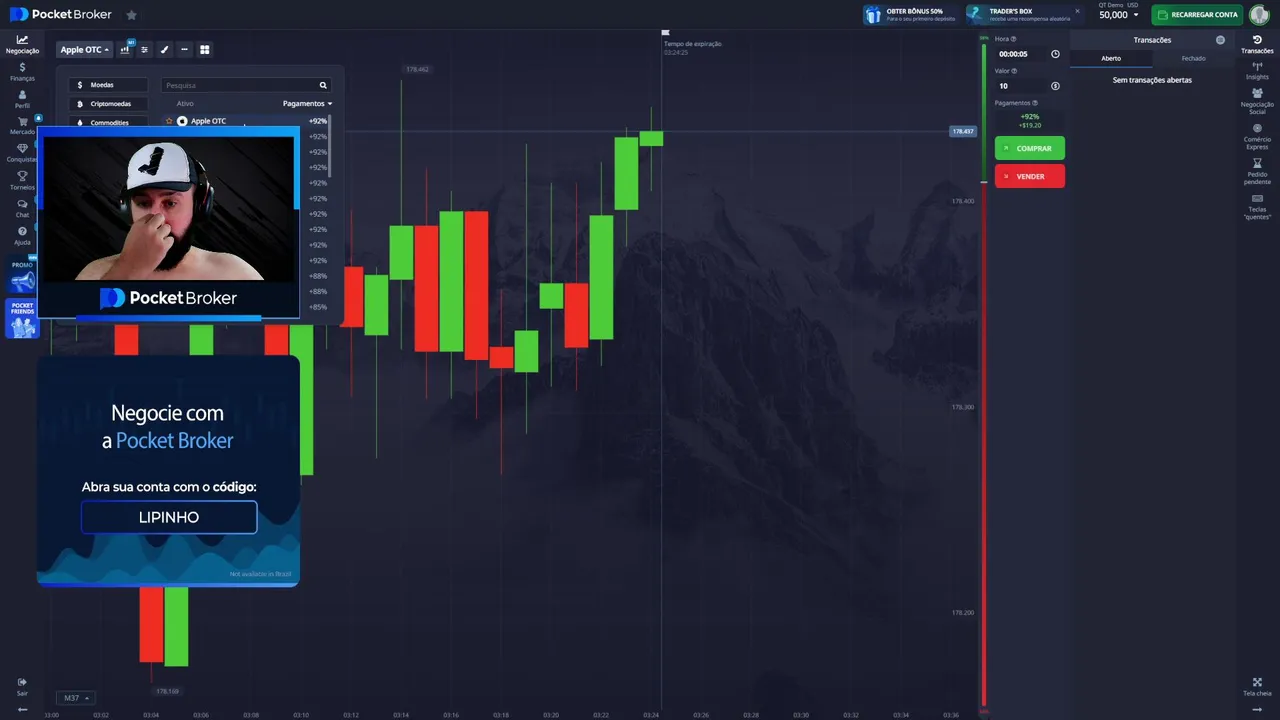
Task: Open the M37 timeframe dropdown
Action: [76, 698]
